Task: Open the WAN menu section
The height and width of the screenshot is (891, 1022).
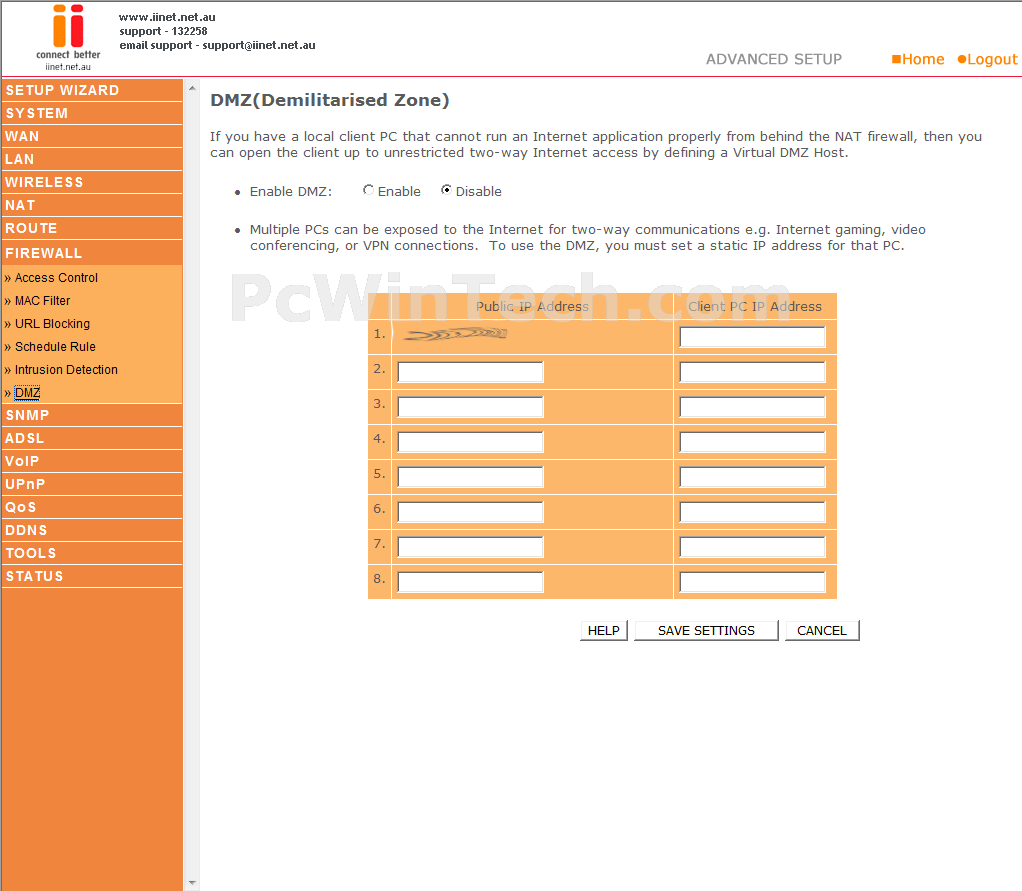Action: 93,136
